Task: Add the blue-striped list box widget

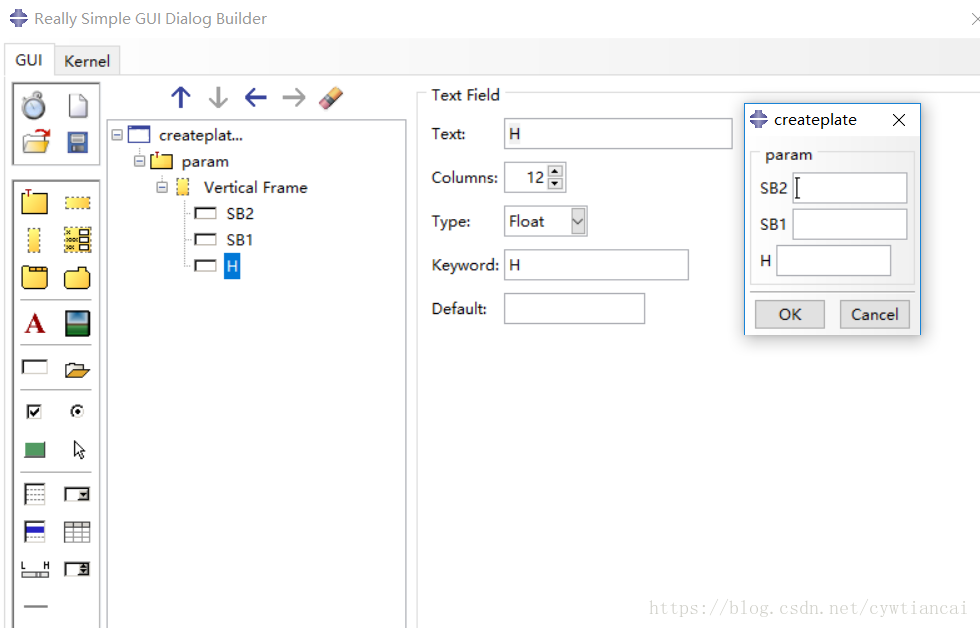Action: 34,532
